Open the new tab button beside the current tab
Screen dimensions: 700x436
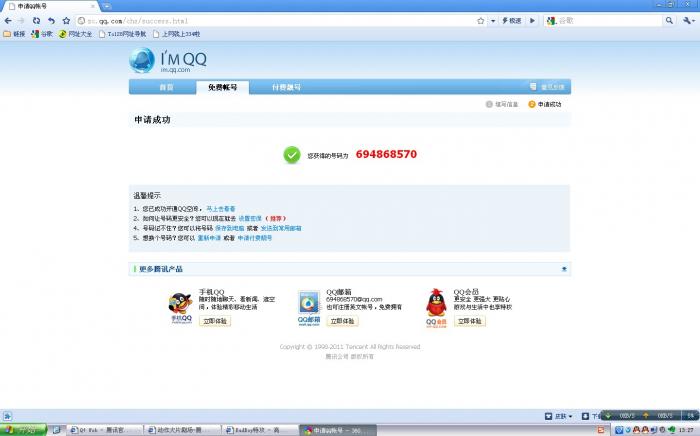(106, 6)
